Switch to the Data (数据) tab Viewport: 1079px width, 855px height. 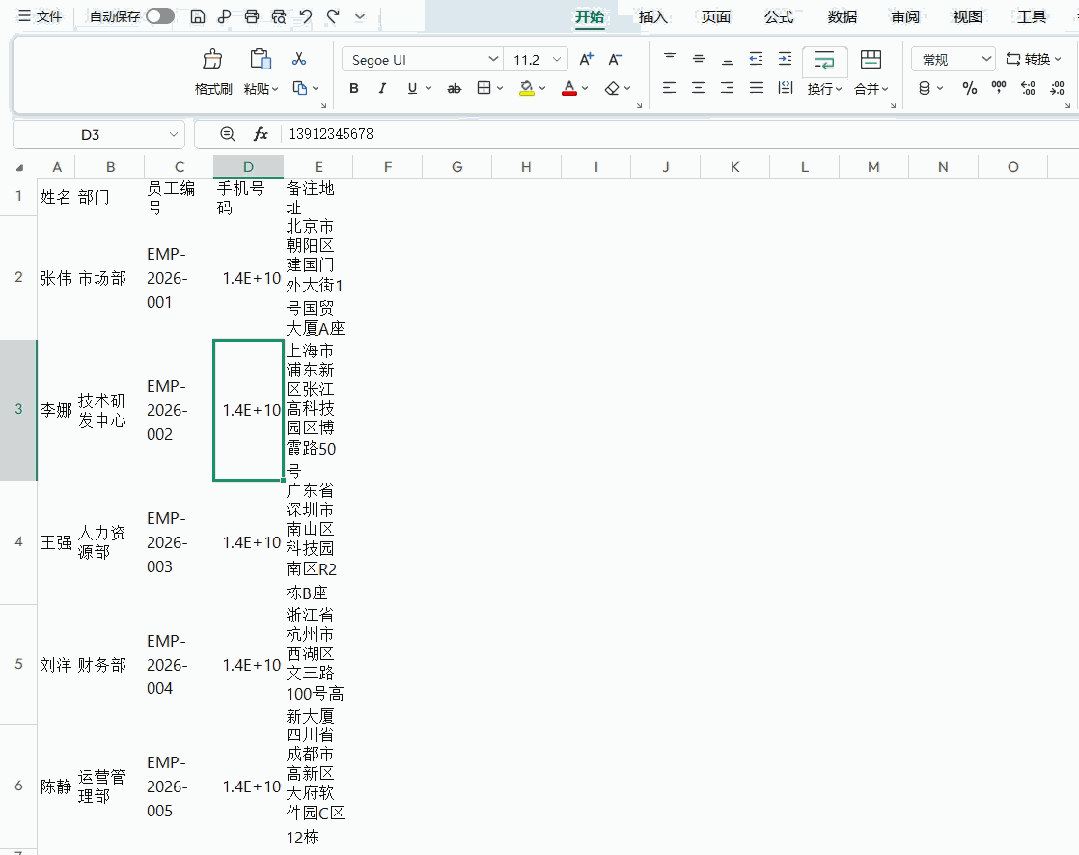(842, 17)
